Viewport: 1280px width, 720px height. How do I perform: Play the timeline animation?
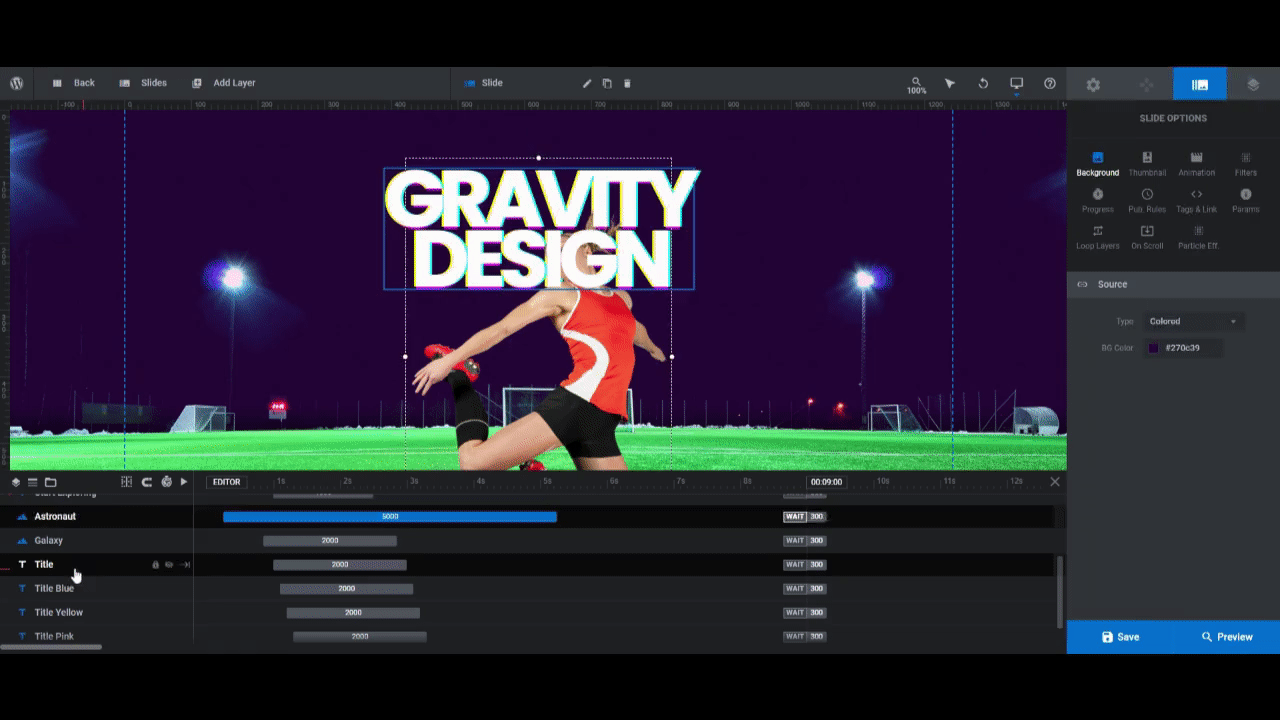click(184, 482)
